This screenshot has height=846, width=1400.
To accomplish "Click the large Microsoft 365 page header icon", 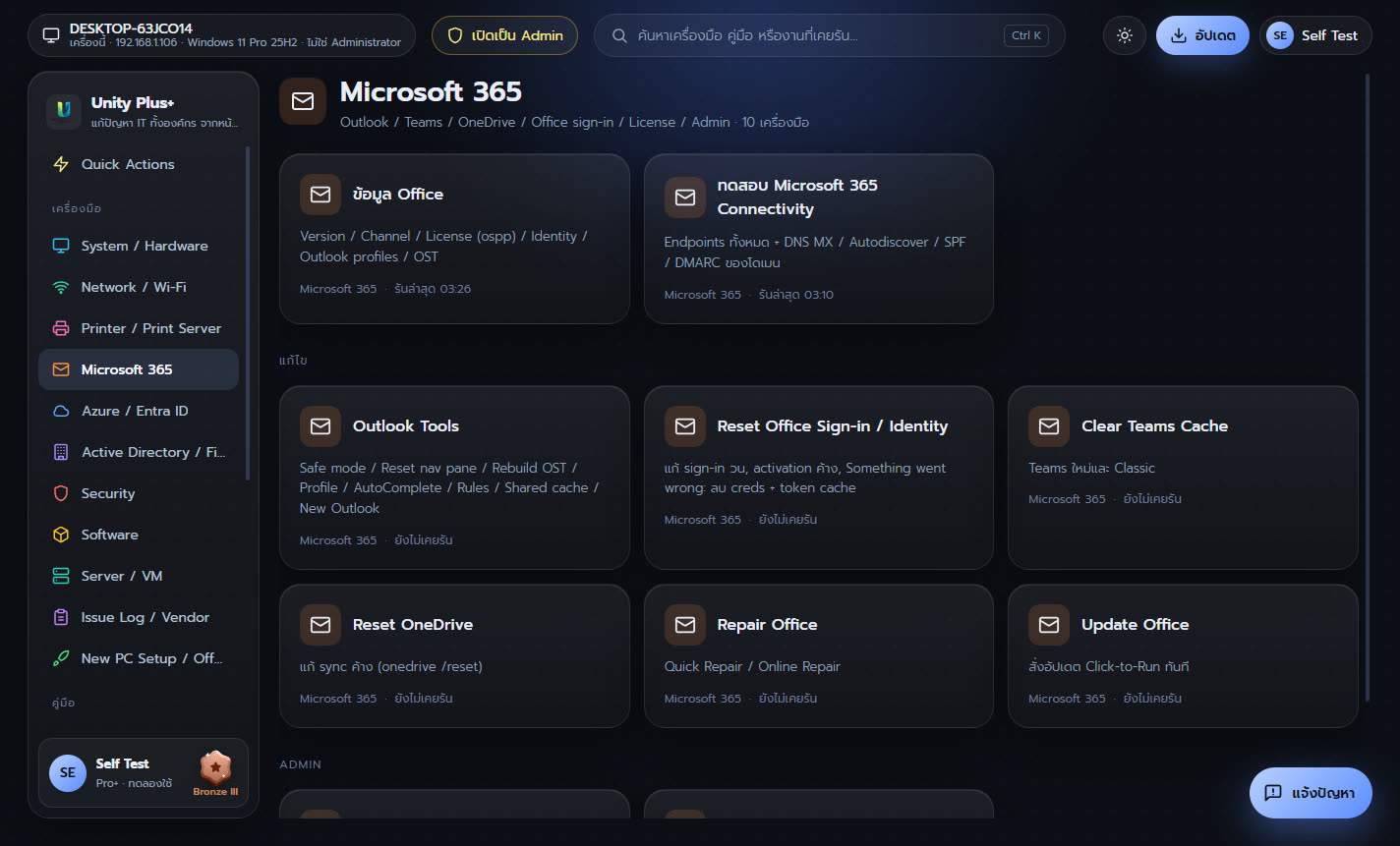I will click(x=303, y=101).
